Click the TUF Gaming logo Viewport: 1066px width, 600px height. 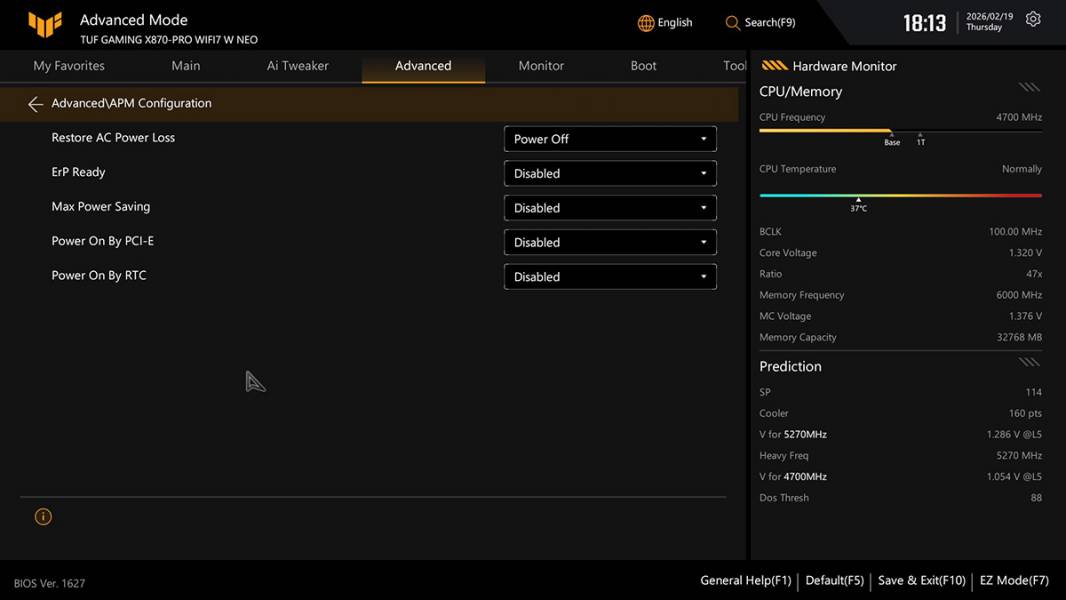(45, 24)
